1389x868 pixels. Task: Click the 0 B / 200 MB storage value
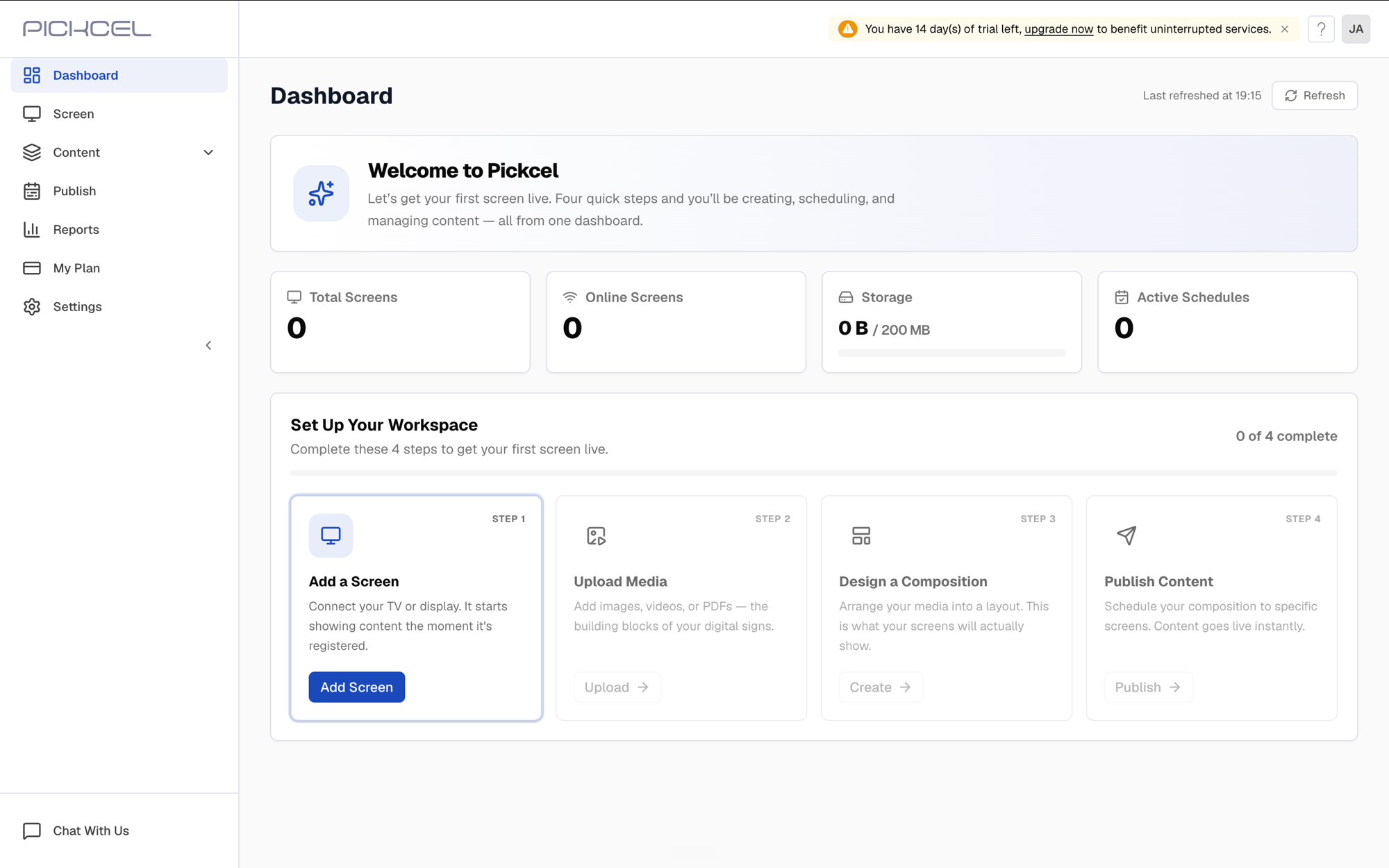[884, 328]
